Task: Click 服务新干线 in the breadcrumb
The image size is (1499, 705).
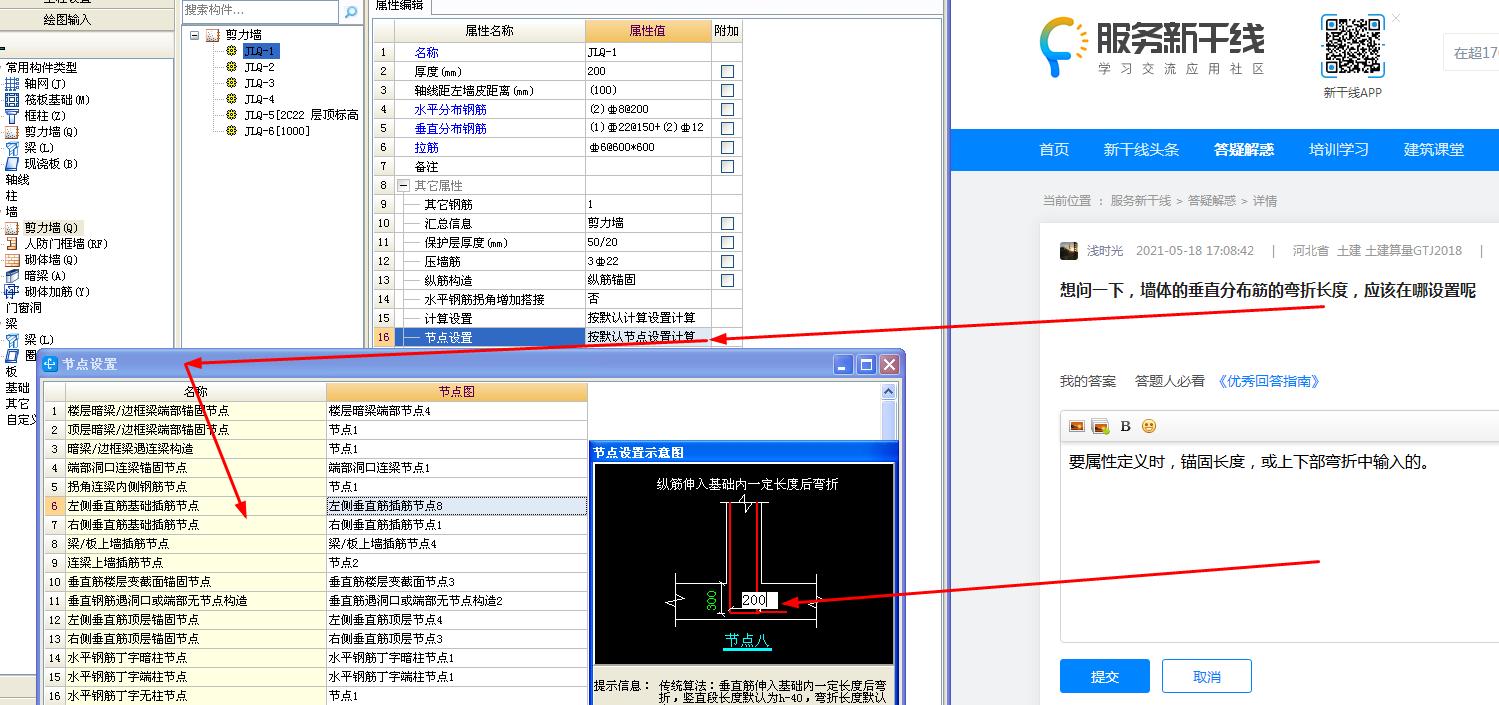Action: coord(1140,201)
